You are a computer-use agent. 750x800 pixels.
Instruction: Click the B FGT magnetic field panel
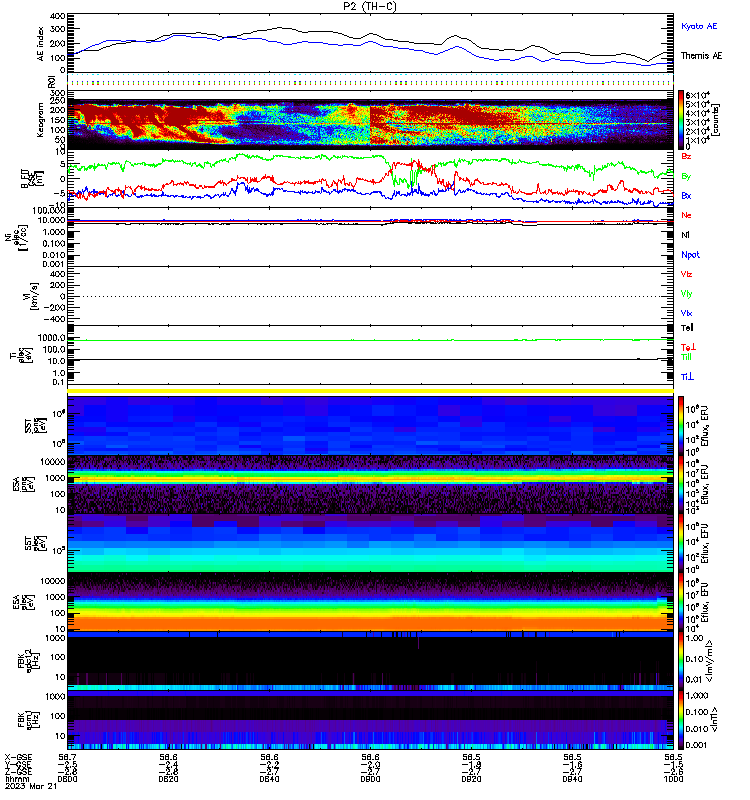click(370, 179)
